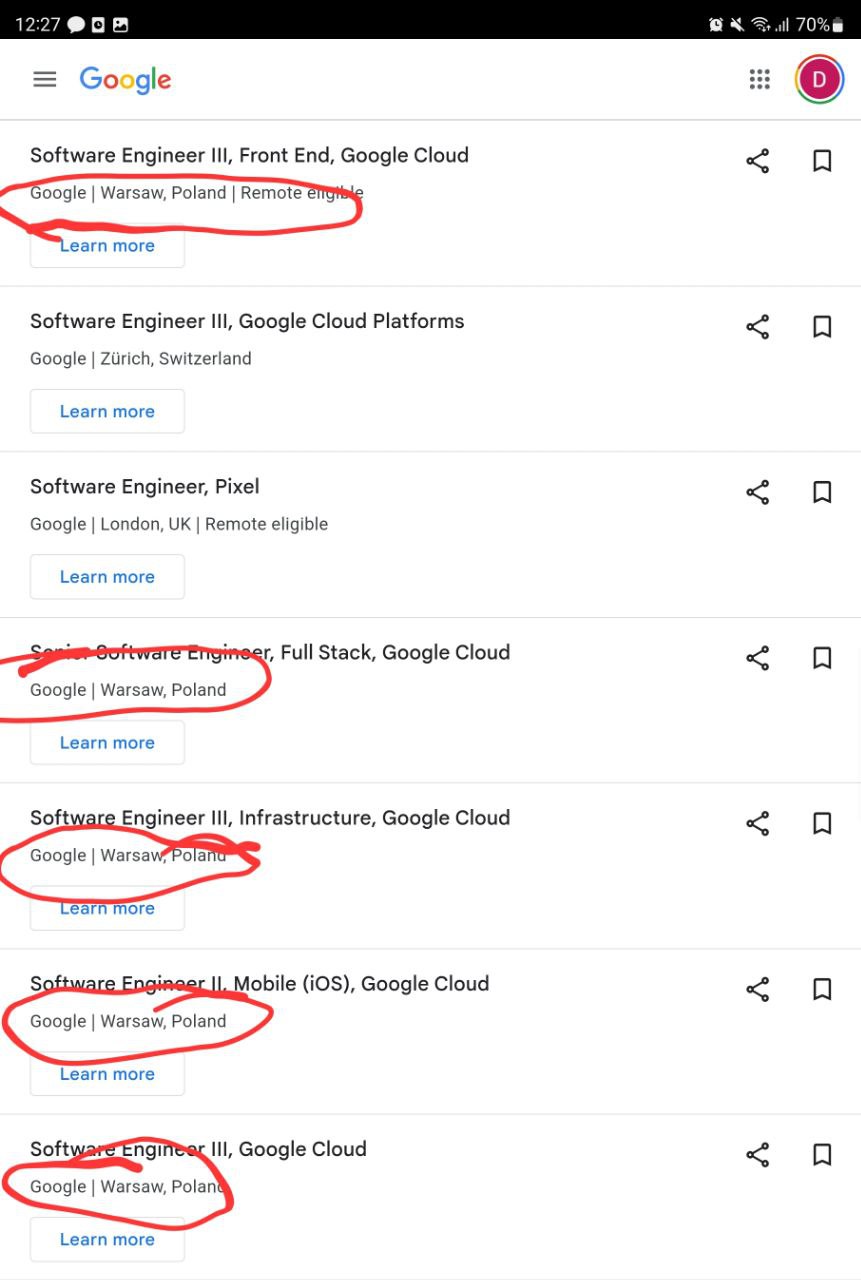Tap the alarm icon in status bar
Viewport: 861px width, 1280px height.
716,25
